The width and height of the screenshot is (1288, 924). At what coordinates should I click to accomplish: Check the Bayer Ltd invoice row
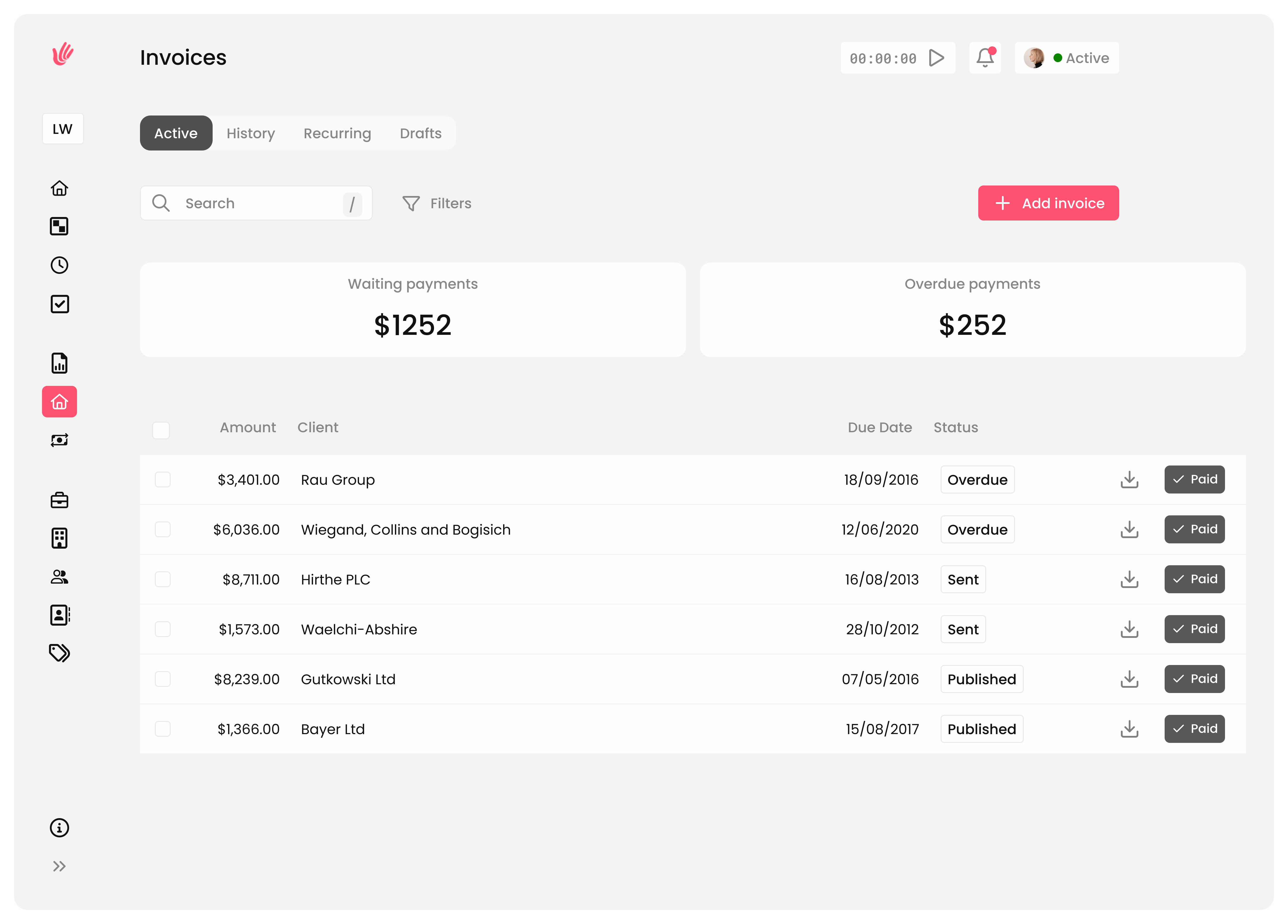coord(163,729)
